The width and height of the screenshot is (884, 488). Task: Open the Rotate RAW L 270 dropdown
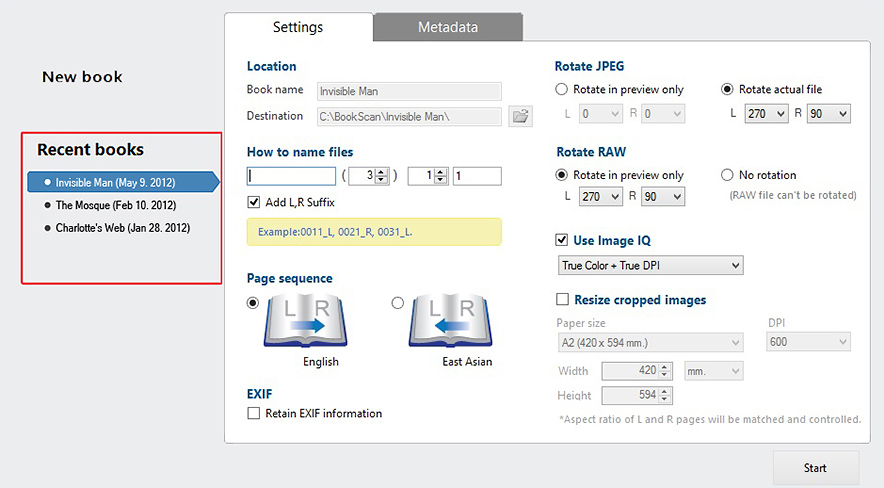tap(600, 197)
